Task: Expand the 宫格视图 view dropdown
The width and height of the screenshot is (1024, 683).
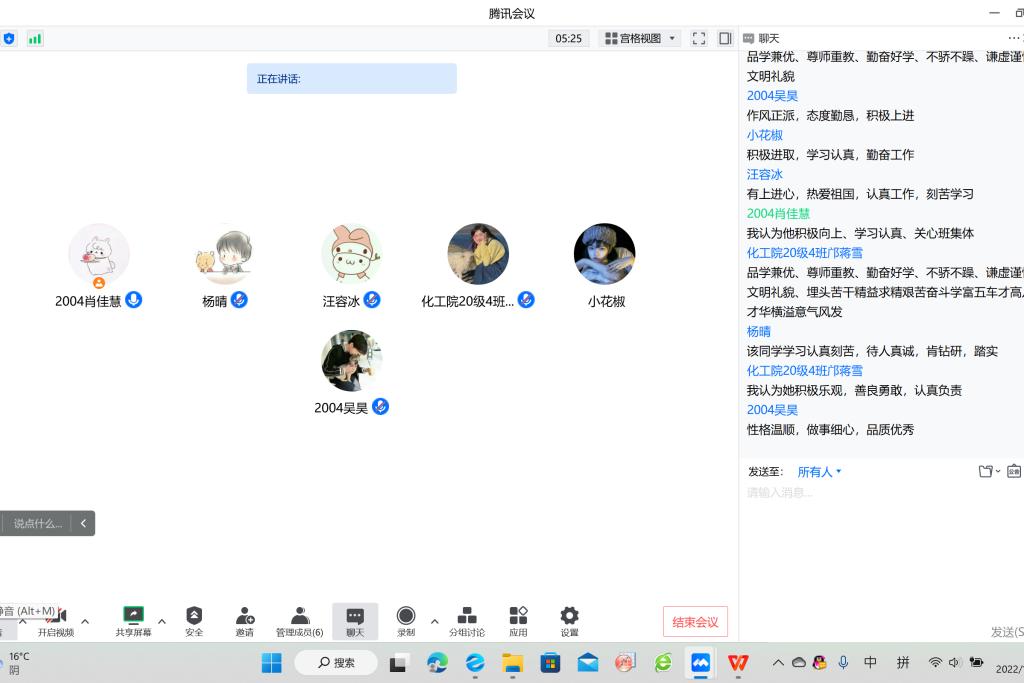Action: pos(640,38)
